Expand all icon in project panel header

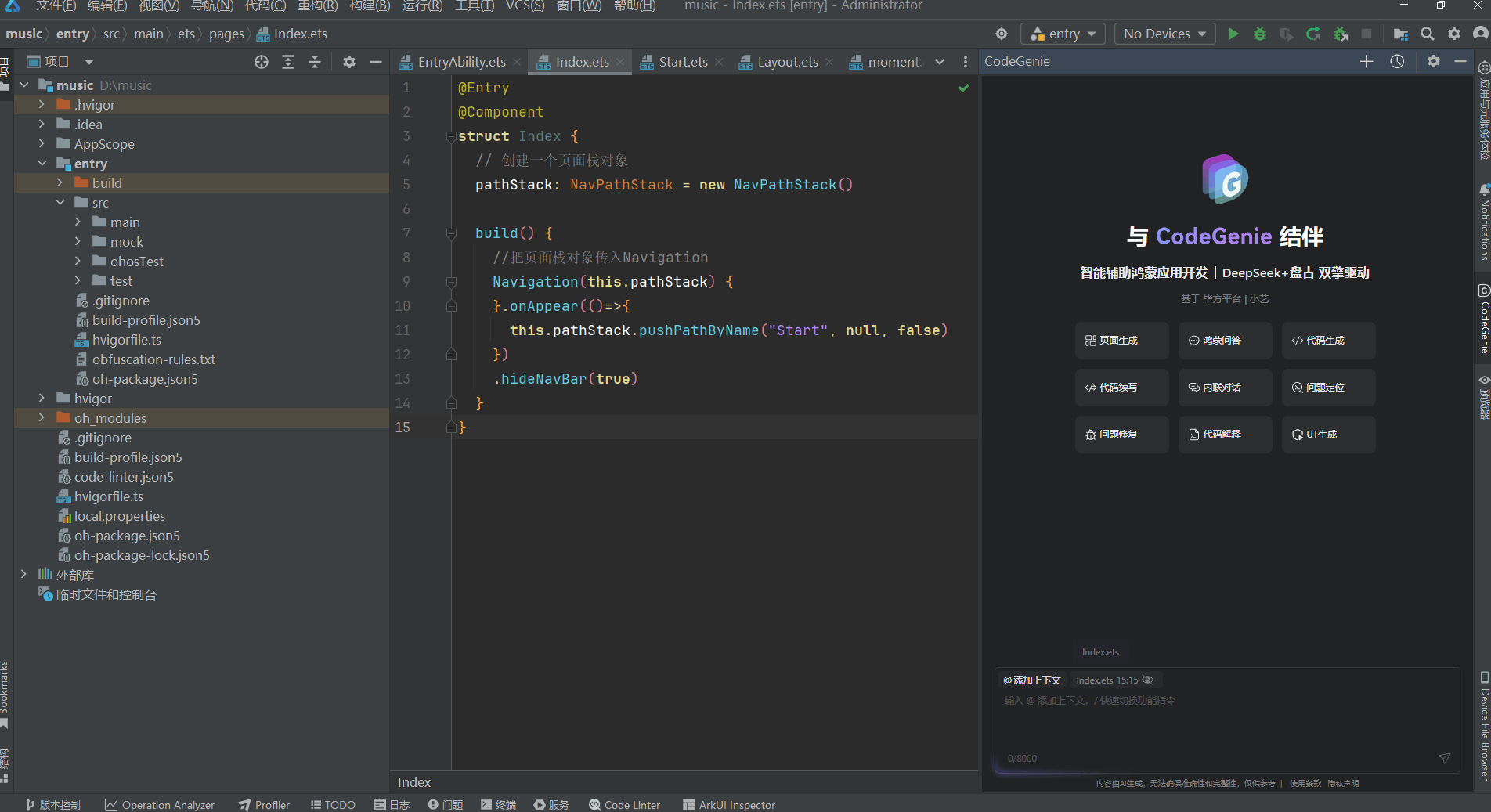coord(288,62)
